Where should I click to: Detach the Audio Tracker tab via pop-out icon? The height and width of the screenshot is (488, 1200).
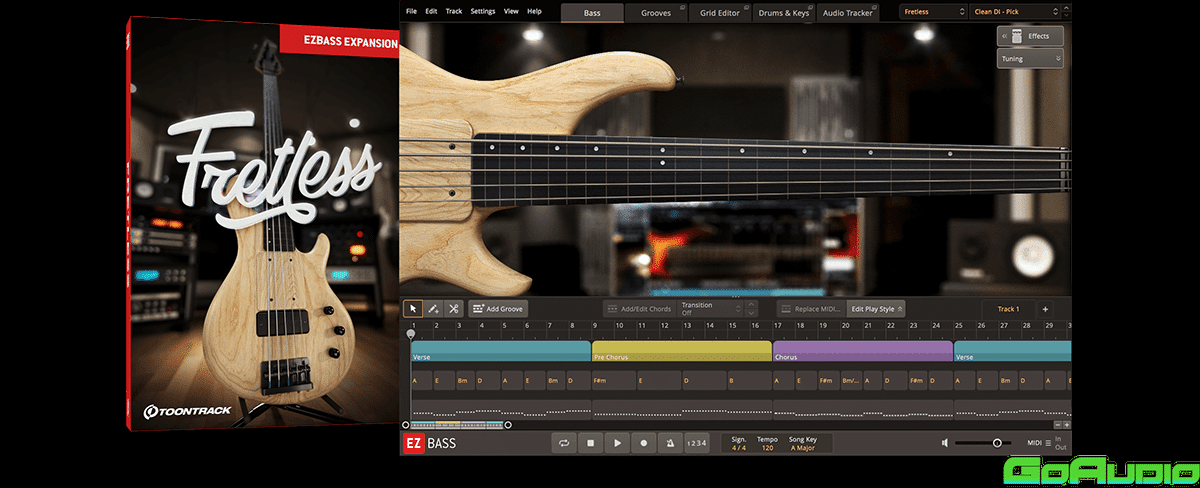click(x=873, y=8)
